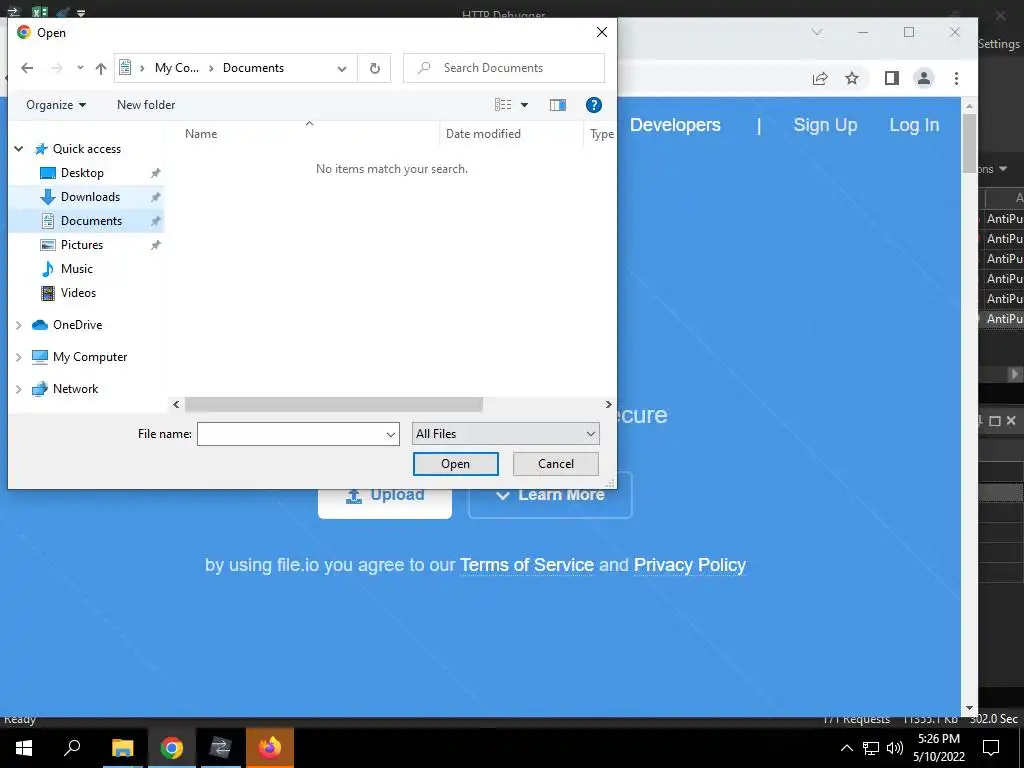Click the Upload button on file.io
This screenshot has height=768, width=1024.
[x=385, y=503]
